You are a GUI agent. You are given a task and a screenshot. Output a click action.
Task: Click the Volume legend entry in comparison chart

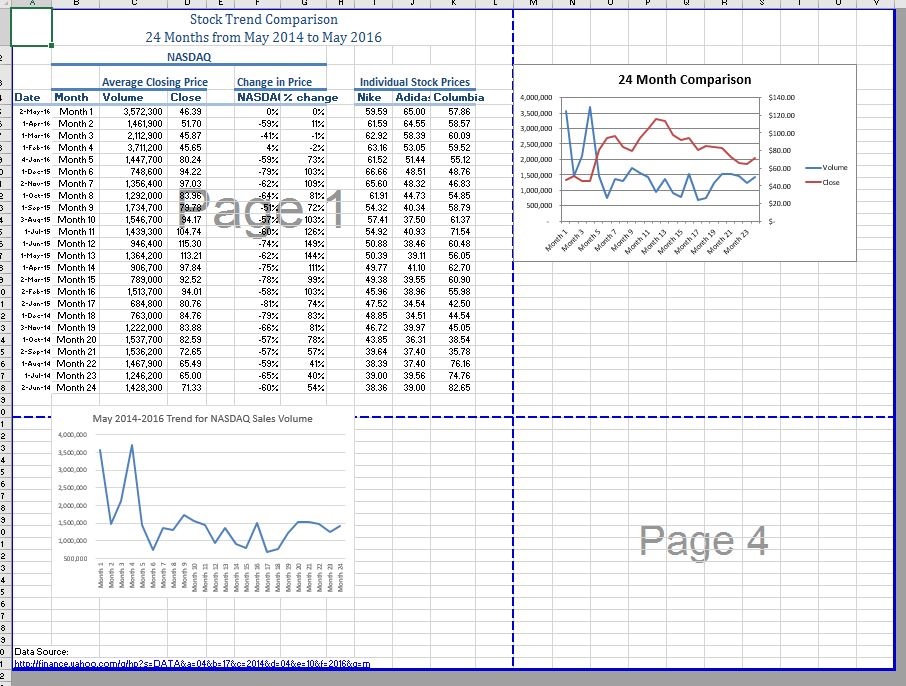point(826,168)
